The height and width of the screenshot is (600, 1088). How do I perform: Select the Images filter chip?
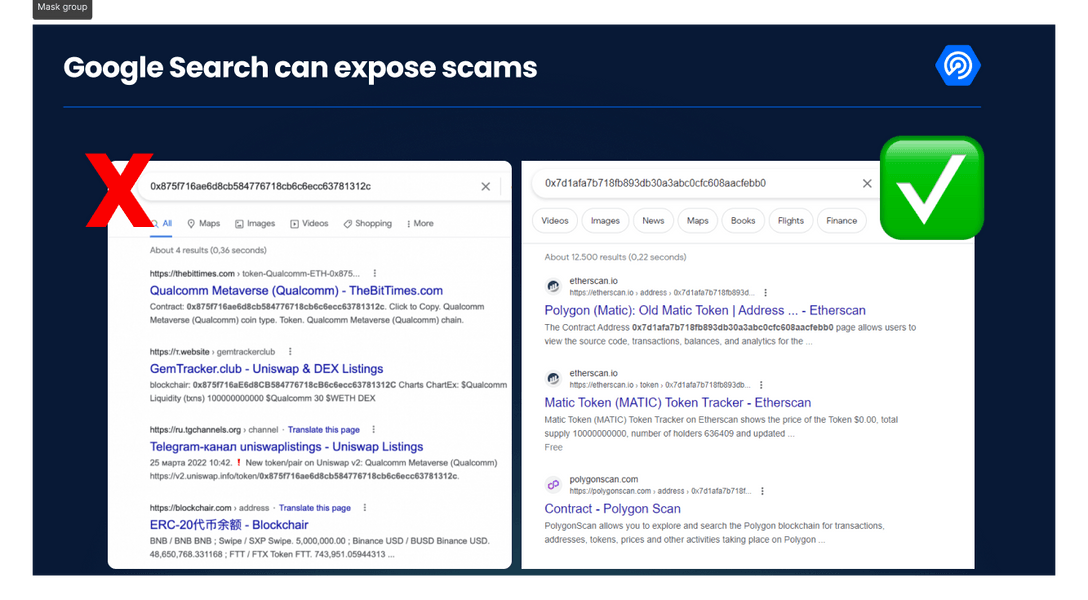click(605, 221)
